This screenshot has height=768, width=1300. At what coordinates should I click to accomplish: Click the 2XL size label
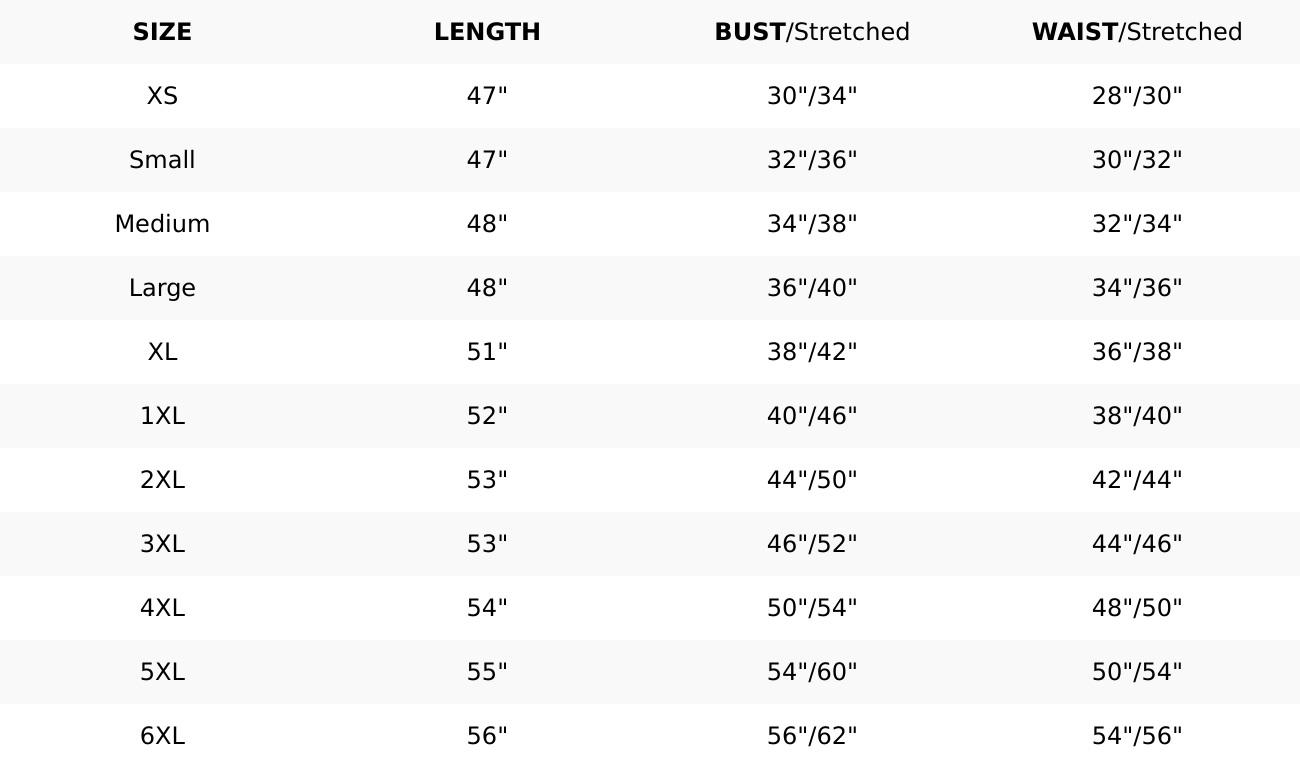pos(162,480)
